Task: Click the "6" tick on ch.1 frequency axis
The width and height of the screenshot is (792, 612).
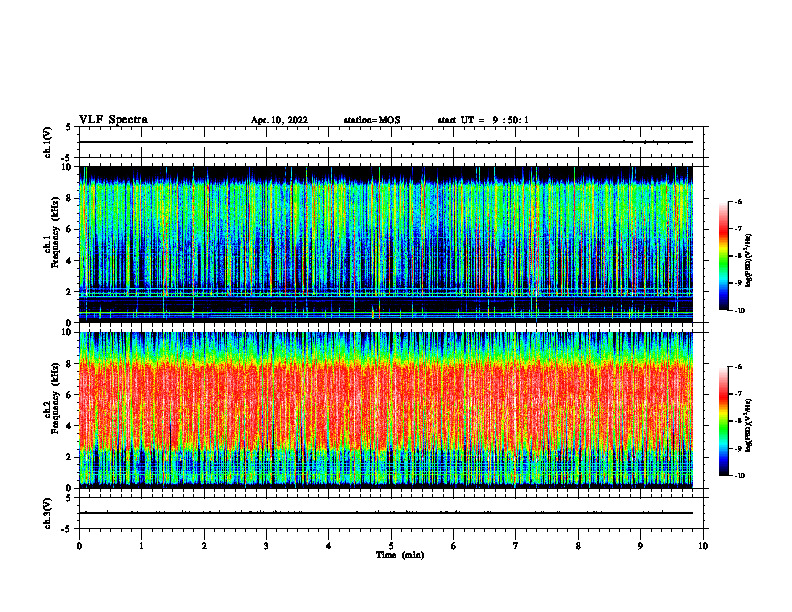Action: pos(70,229)
